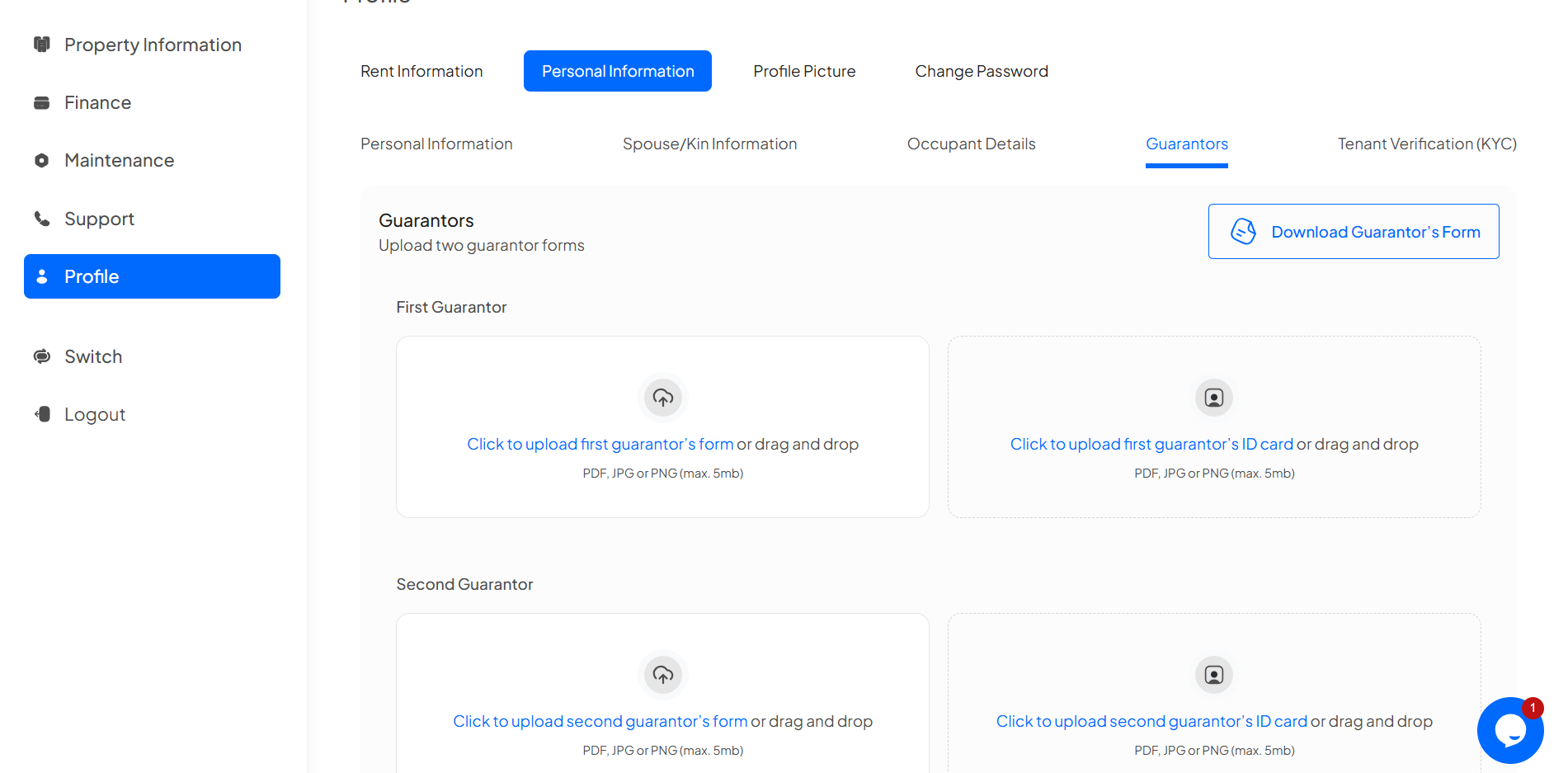Click file-type hint under second guarantor's form
This screenshot has height=773, width=1568.
click(663, 751)
